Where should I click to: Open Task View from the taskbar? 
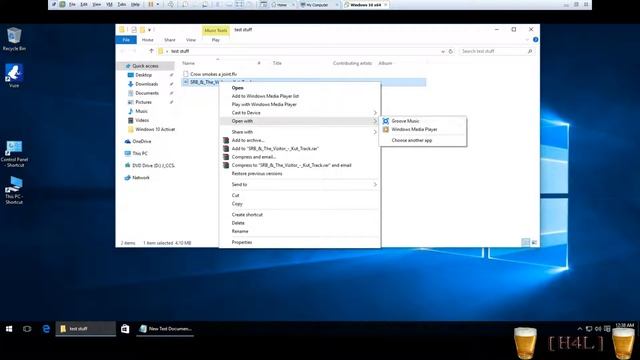point(27,329)
